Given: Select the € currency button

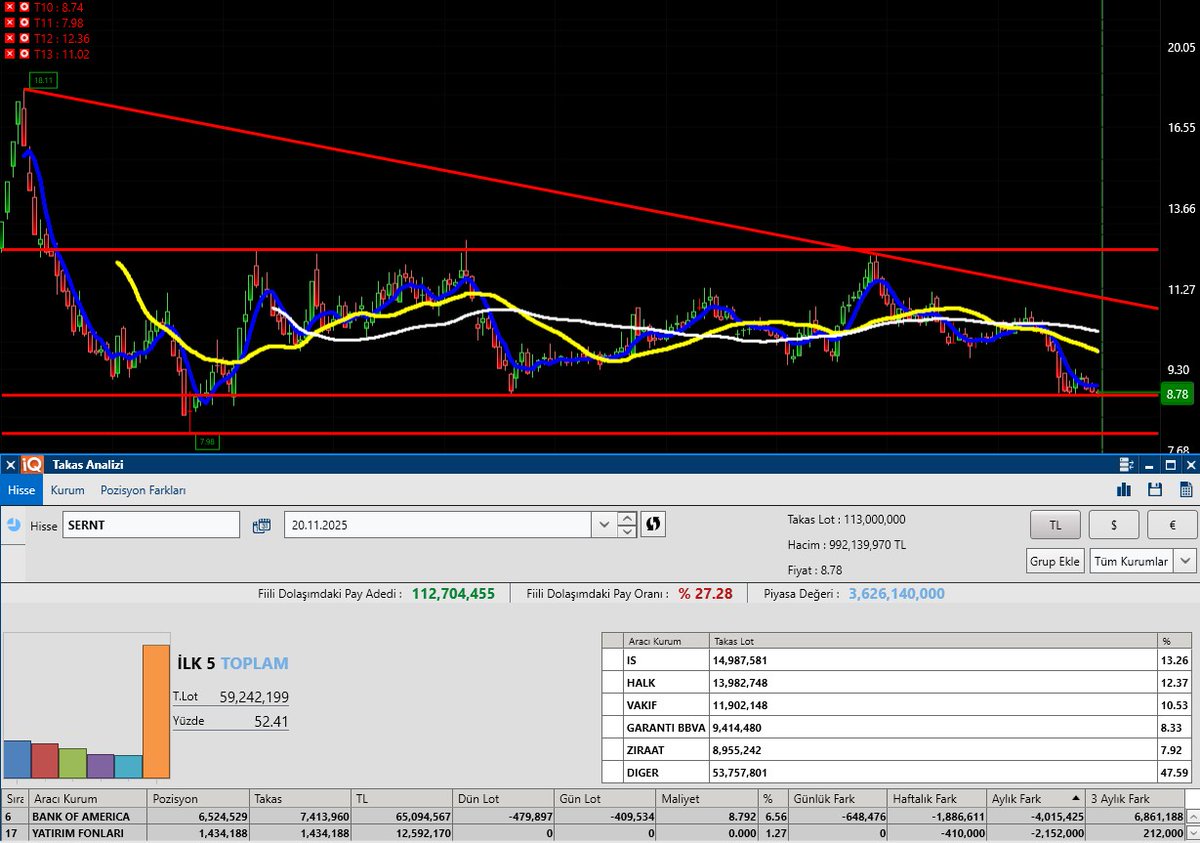Looking at the screenshot, I should [x=1171, y=524].
